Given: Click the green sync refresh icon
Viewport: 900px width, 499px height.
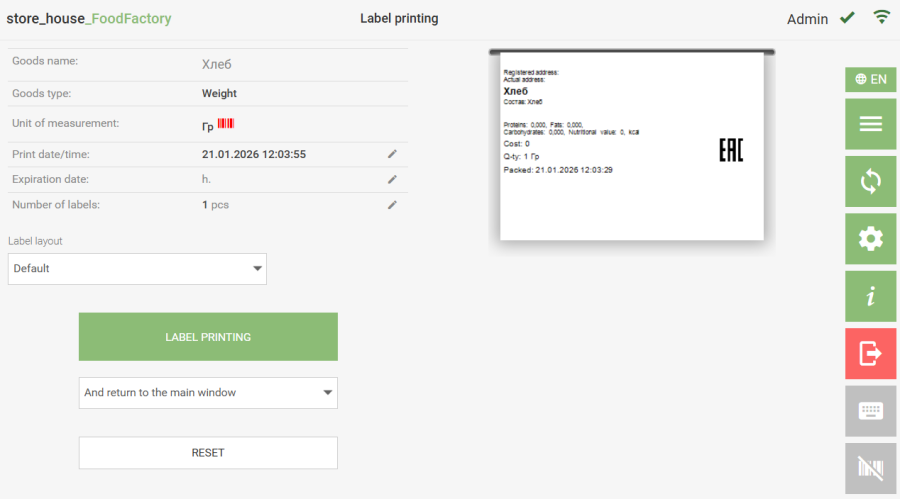Looking at the screenshot, I should [871, 181].
